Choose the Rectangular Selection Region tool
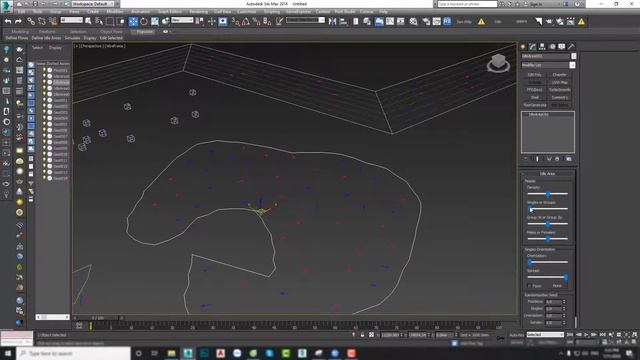Screen dimensions: 640x360 [x=110, y=21]
